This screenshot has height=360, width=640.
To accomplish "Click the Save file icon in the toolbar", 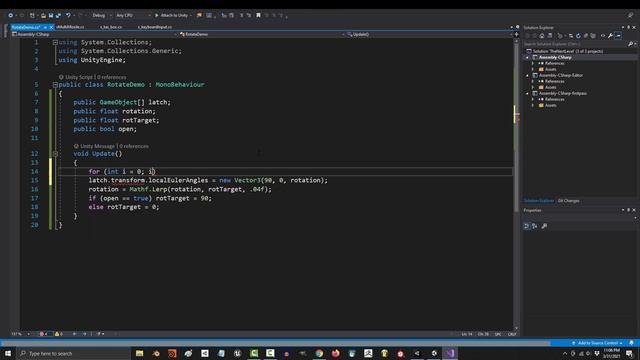I will pyautogui.click(x=51, y=16).
